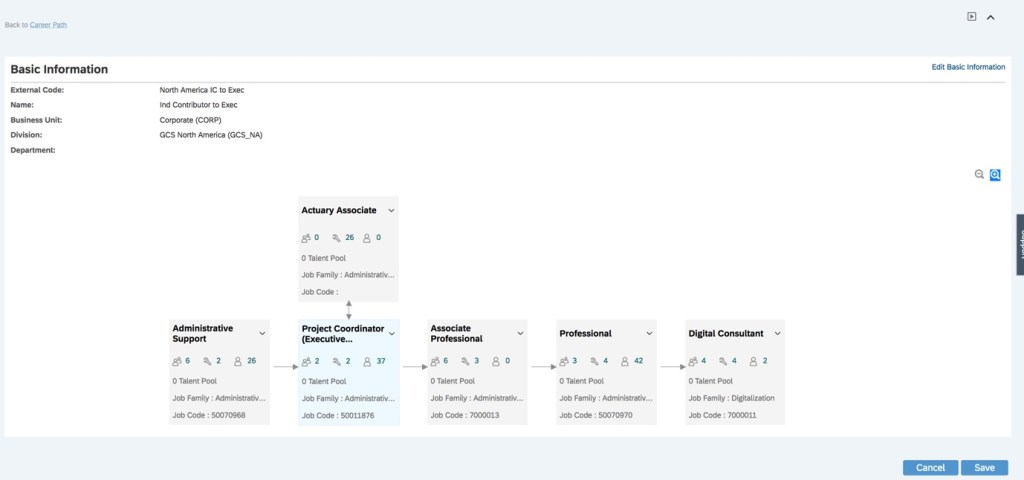Viewport: 1024px width, 480px height.
Task: Go back via the Career Path link
Action: pyautogui.click(x=49, y=24)
